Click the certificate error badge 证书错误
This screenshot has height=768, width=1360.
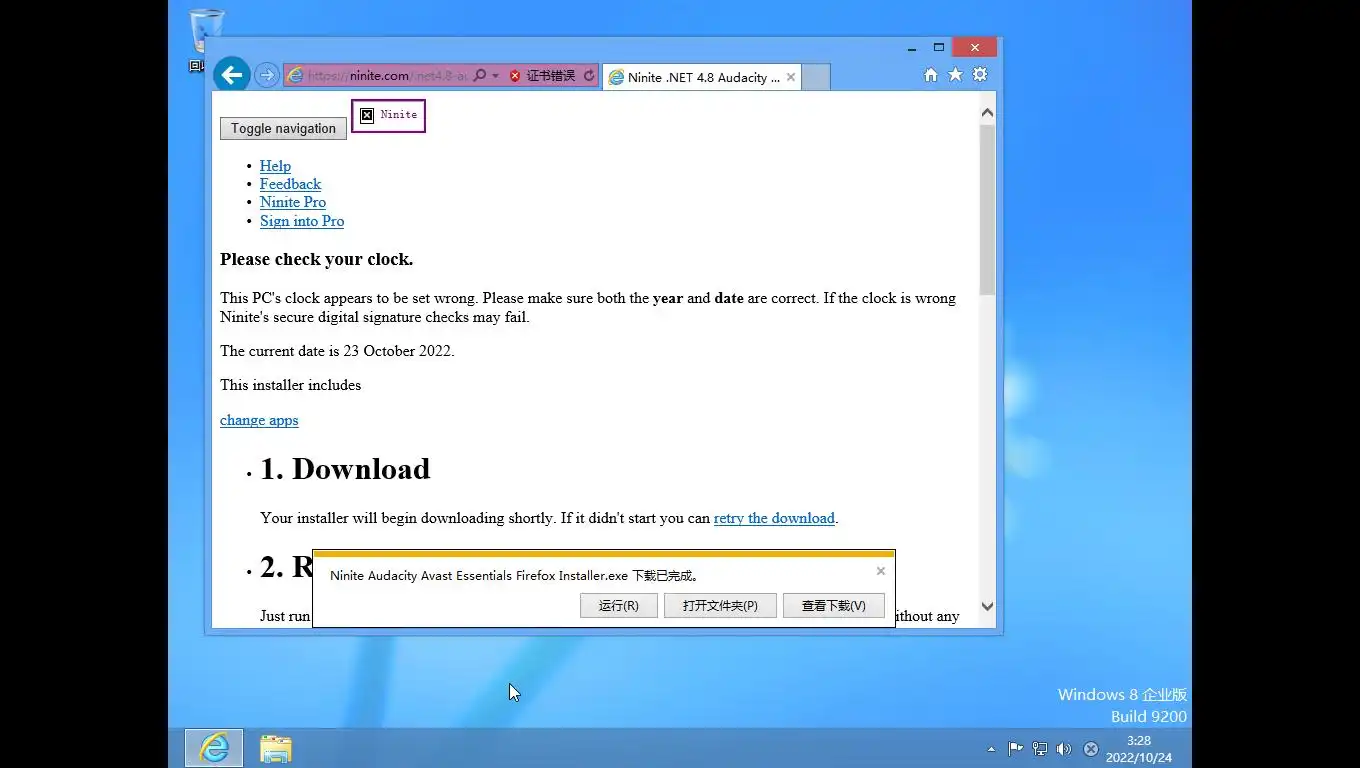click(541, 75)
